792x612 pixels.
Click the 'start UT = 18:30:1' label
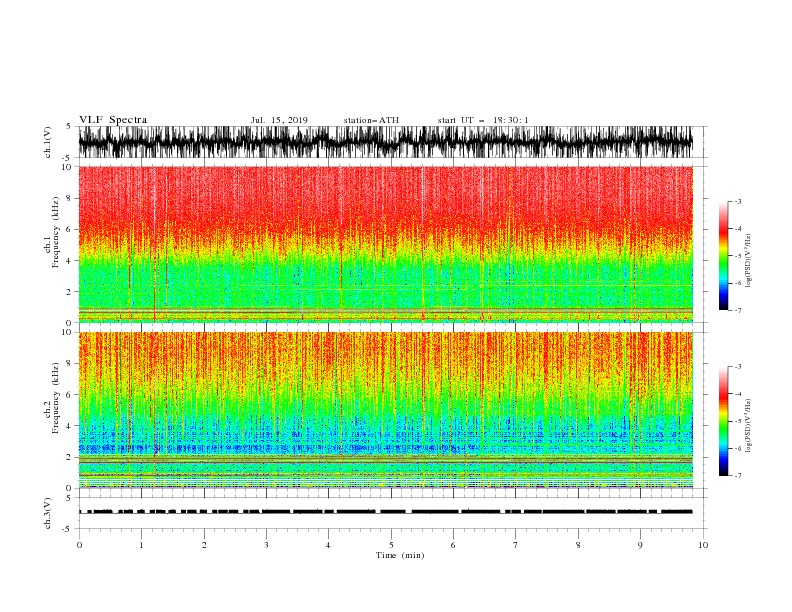(x=483, y=120)
